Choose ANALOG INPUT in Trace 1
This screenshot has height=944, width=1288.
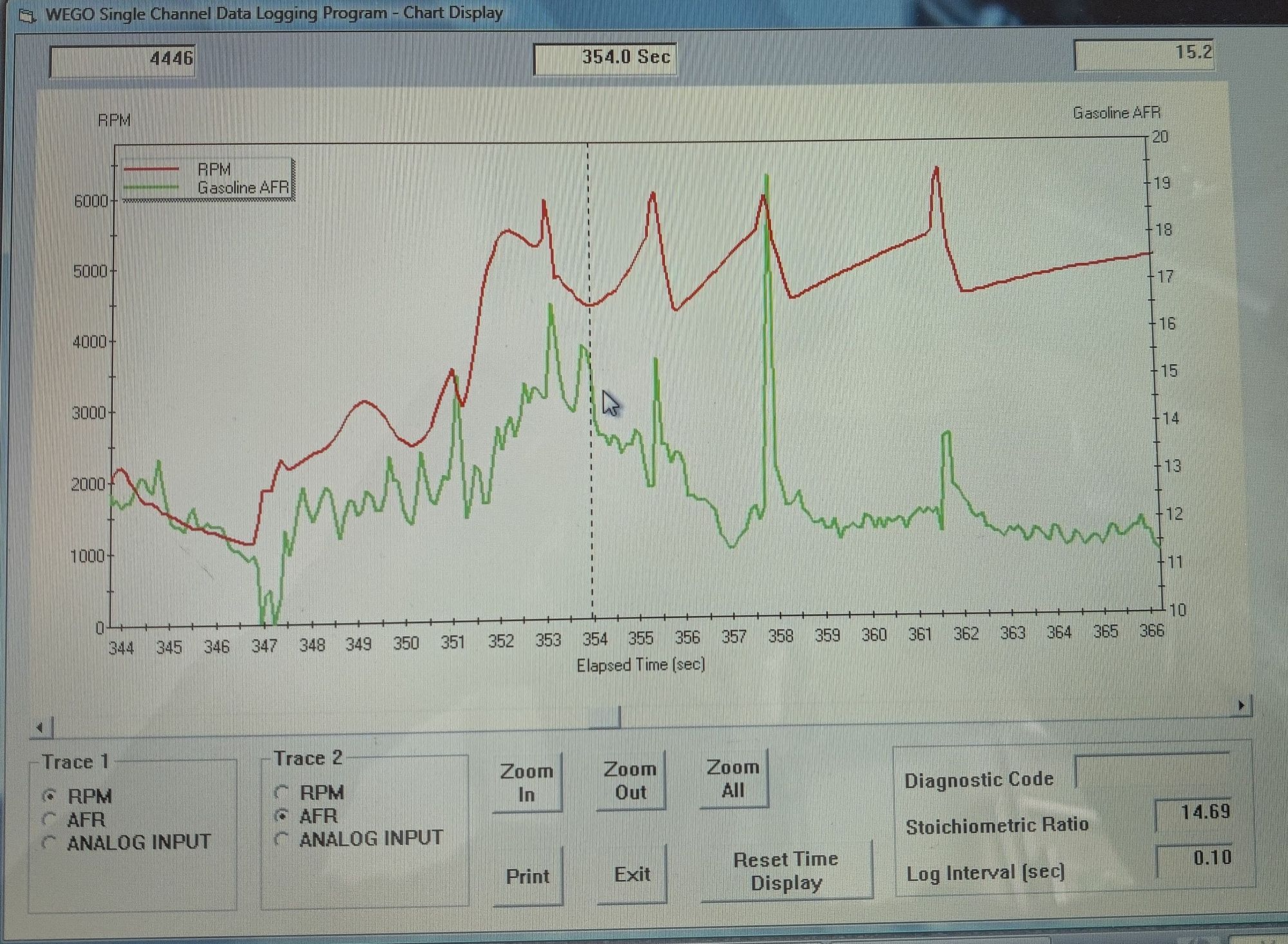50,842
